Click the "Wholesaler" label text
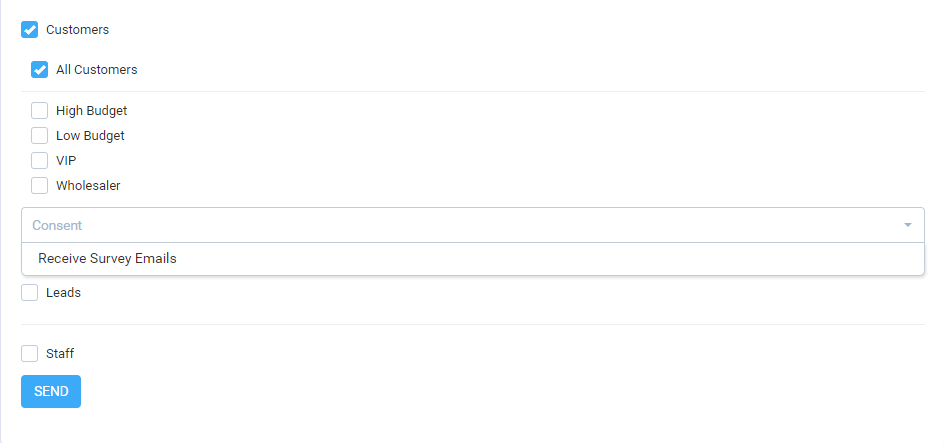This screenshot has width=944, height=443. click(x=88, y=185)
